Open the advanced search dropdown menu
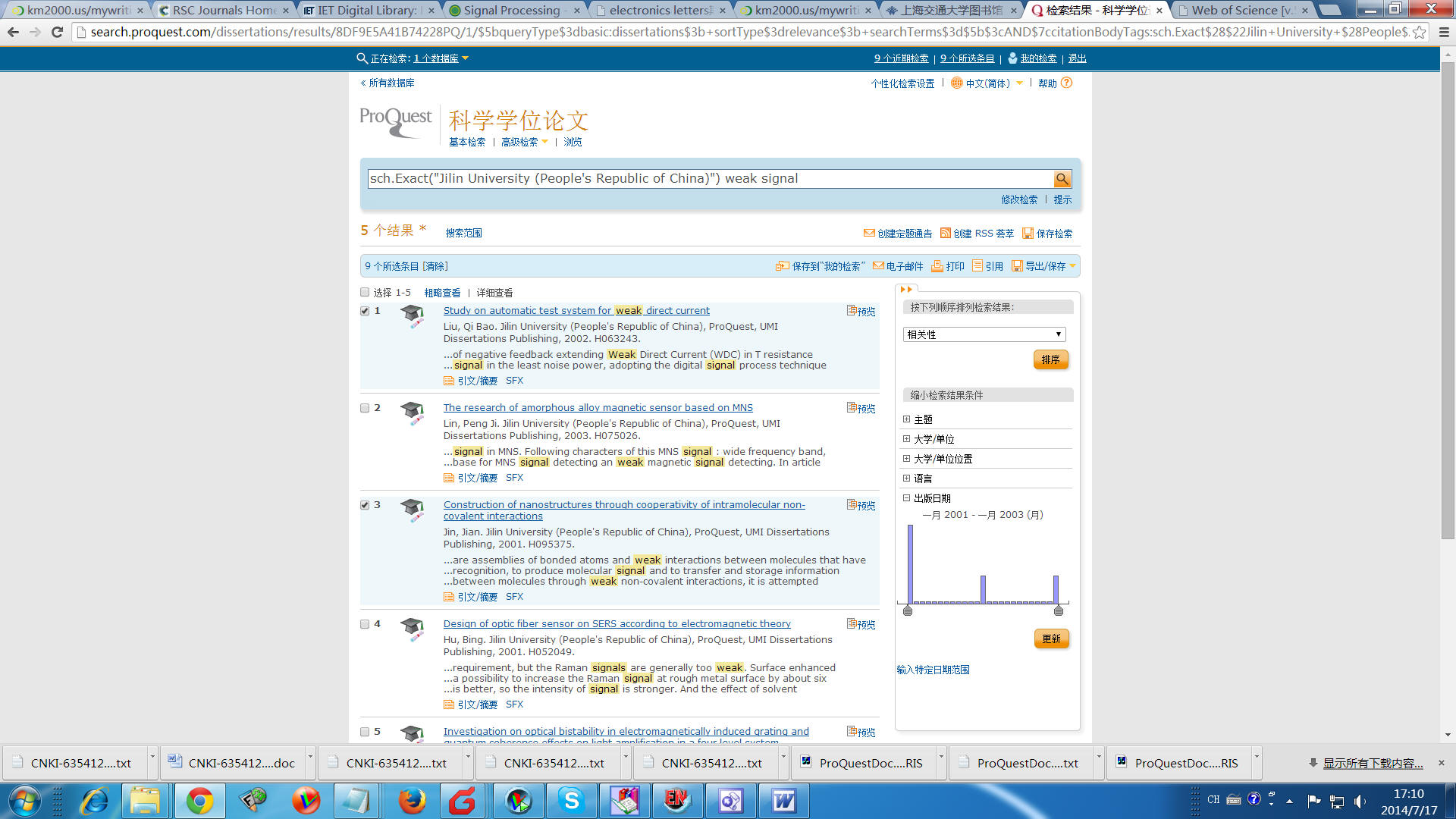 coord(544,142)
